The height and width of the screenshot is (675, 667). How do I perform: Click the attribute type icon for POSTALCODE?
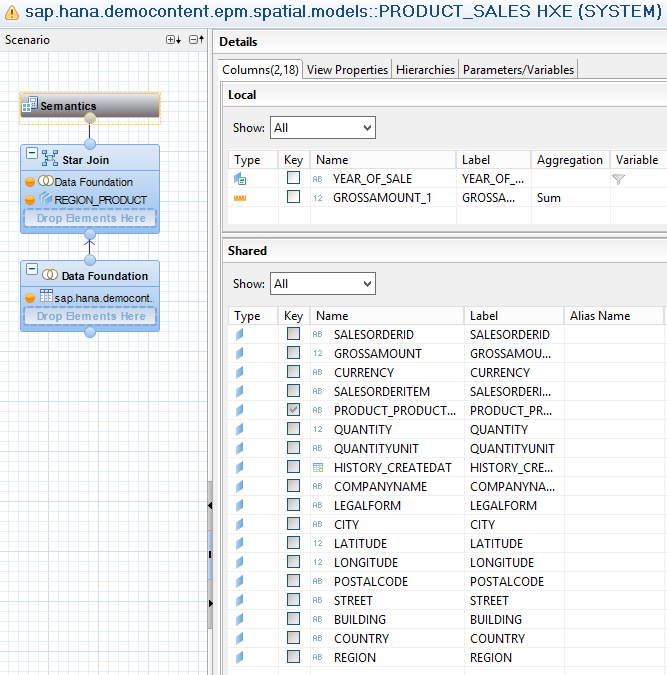(x=239, y=581)
